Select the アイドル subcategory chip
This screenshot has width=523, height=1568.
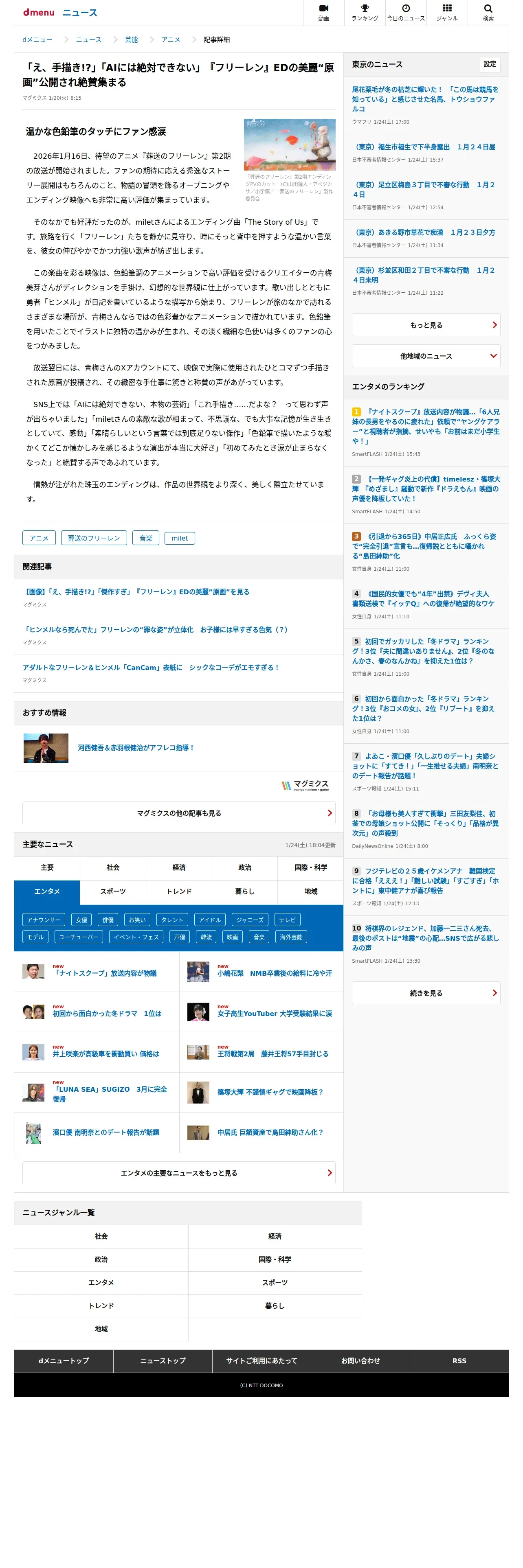coord(209,920)
